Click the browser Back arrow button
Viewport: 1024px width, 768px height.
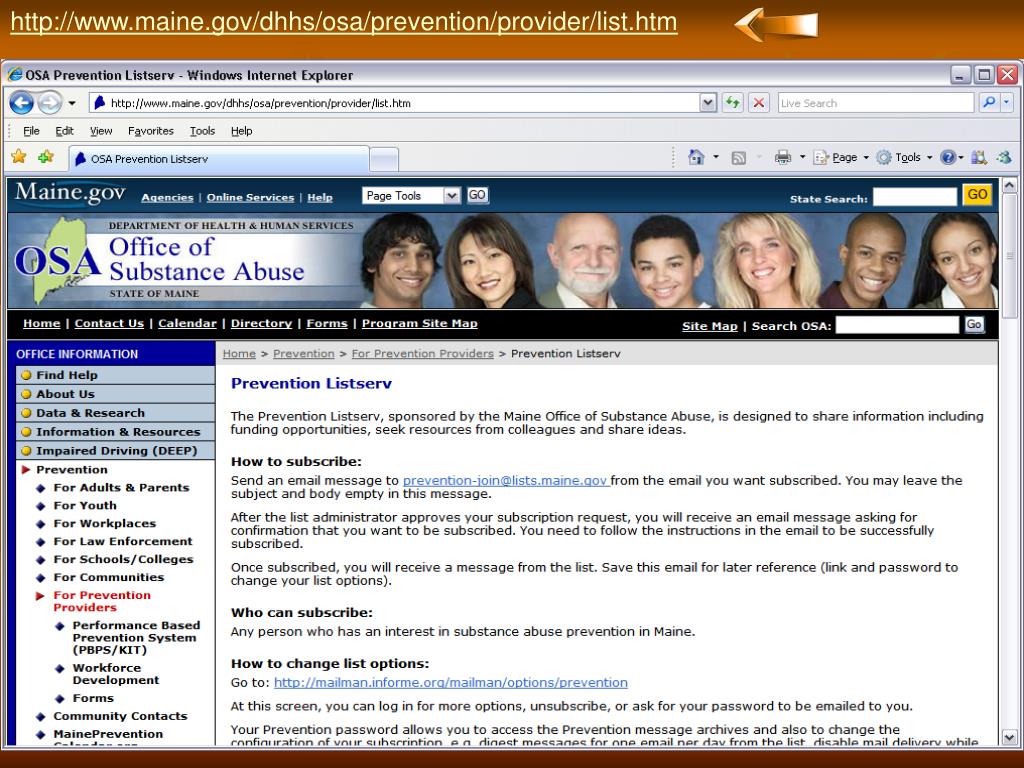(x=21, y=103)
